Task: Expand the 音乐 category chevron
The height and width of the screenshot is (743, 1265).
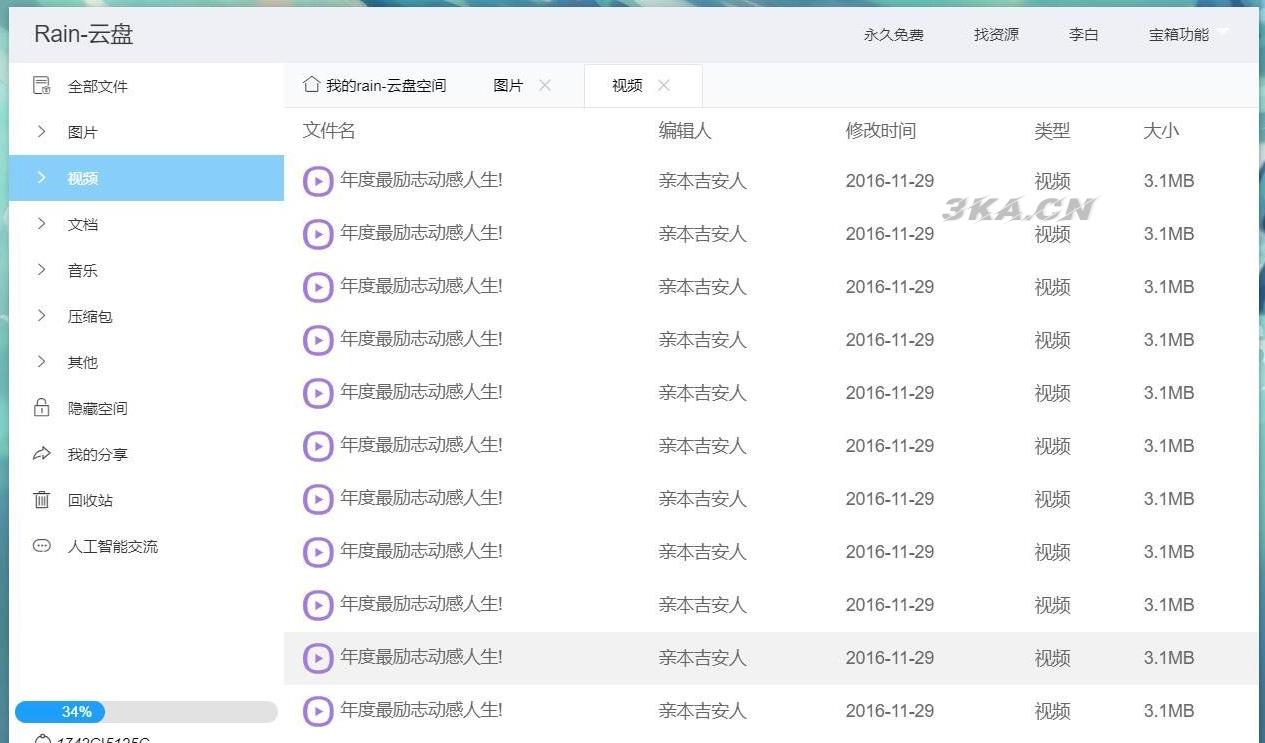Action: [42, 270]
